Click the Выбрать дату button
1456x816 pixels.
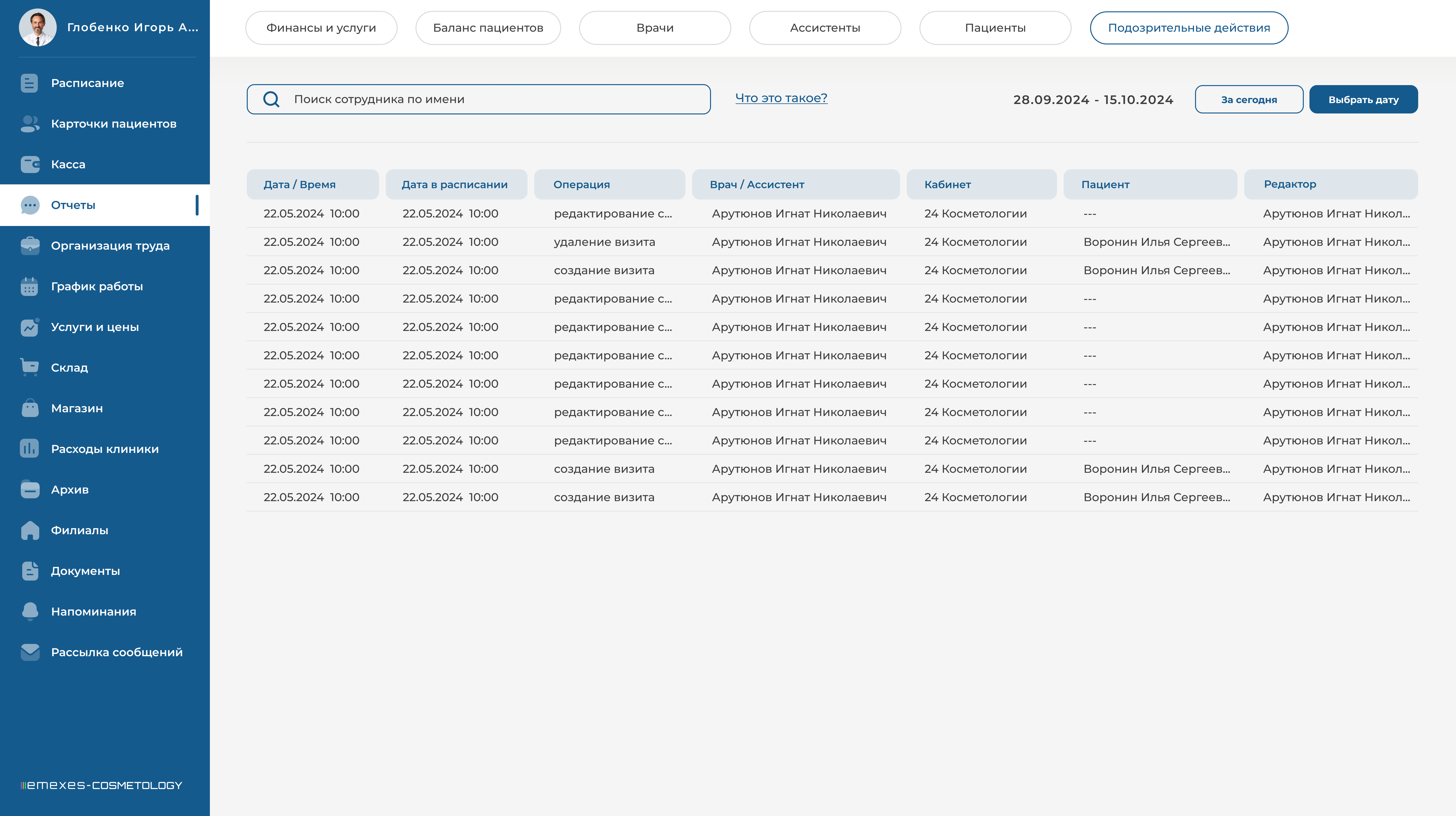pyautogui.click(x=1363, y=100)
